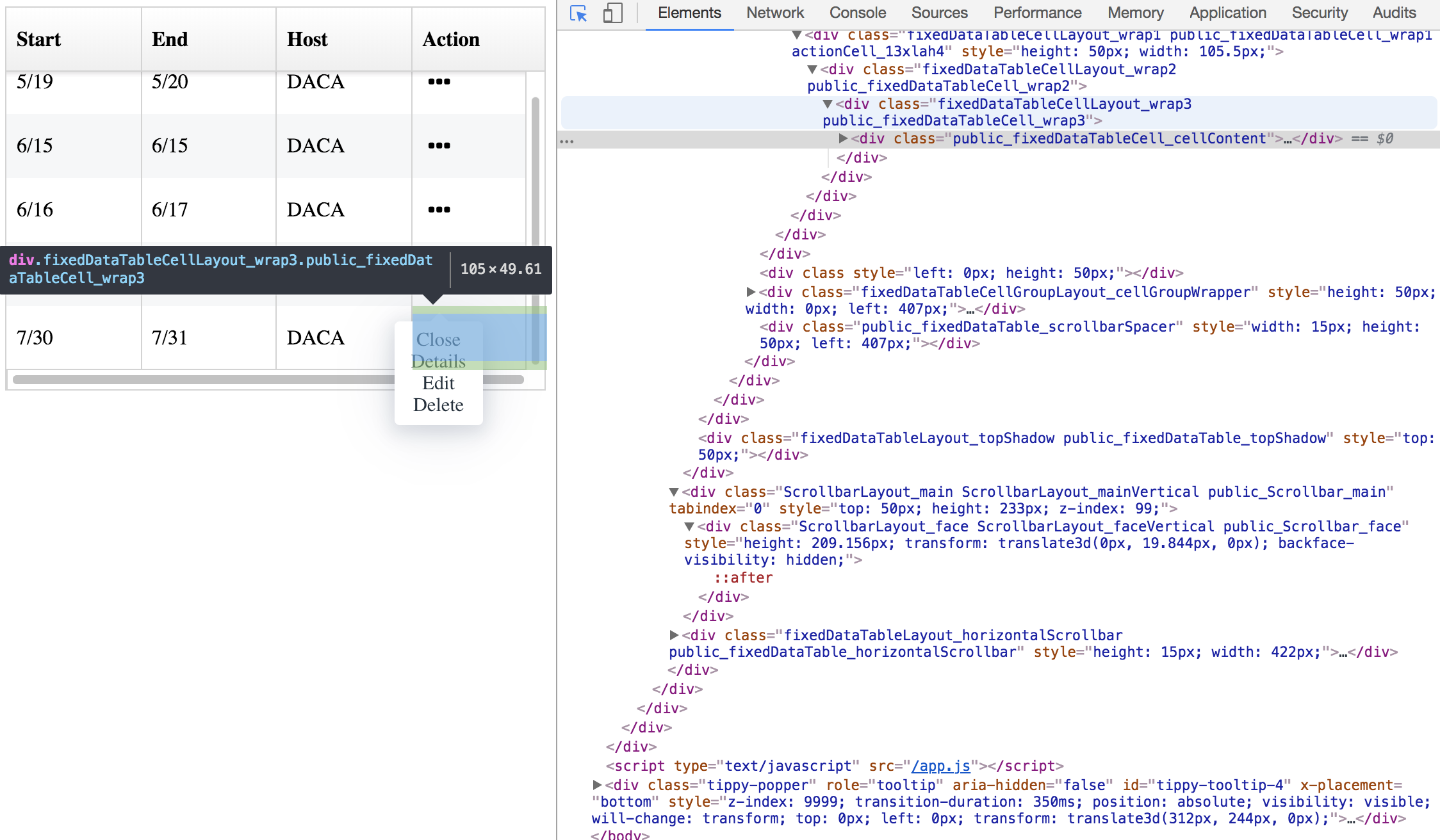This screenshot has height=840, width=1440.
Task: Open the Console tab
Action: click(x=857, y=13)
